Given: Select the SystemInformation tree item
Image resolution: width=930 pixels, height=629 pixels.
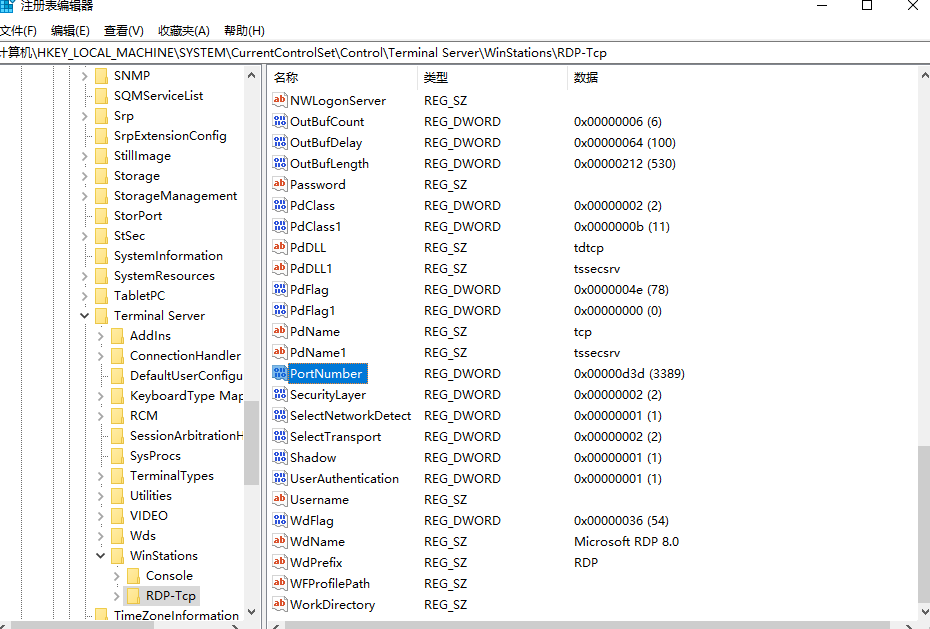Looking at the screenshot, I should 168,256.
